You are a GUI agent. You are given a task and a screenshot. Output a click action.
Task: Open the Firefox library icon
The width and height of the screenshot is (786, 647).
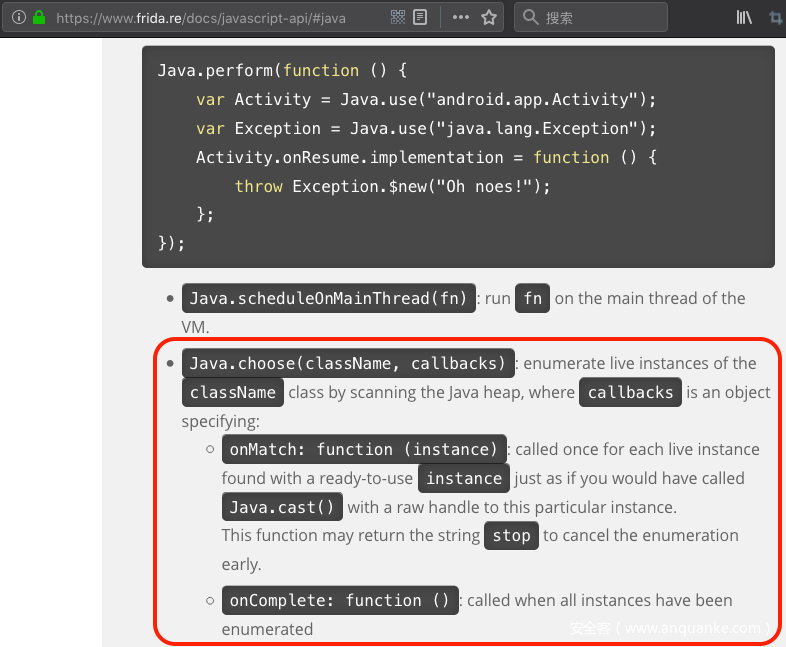point(744,17)
